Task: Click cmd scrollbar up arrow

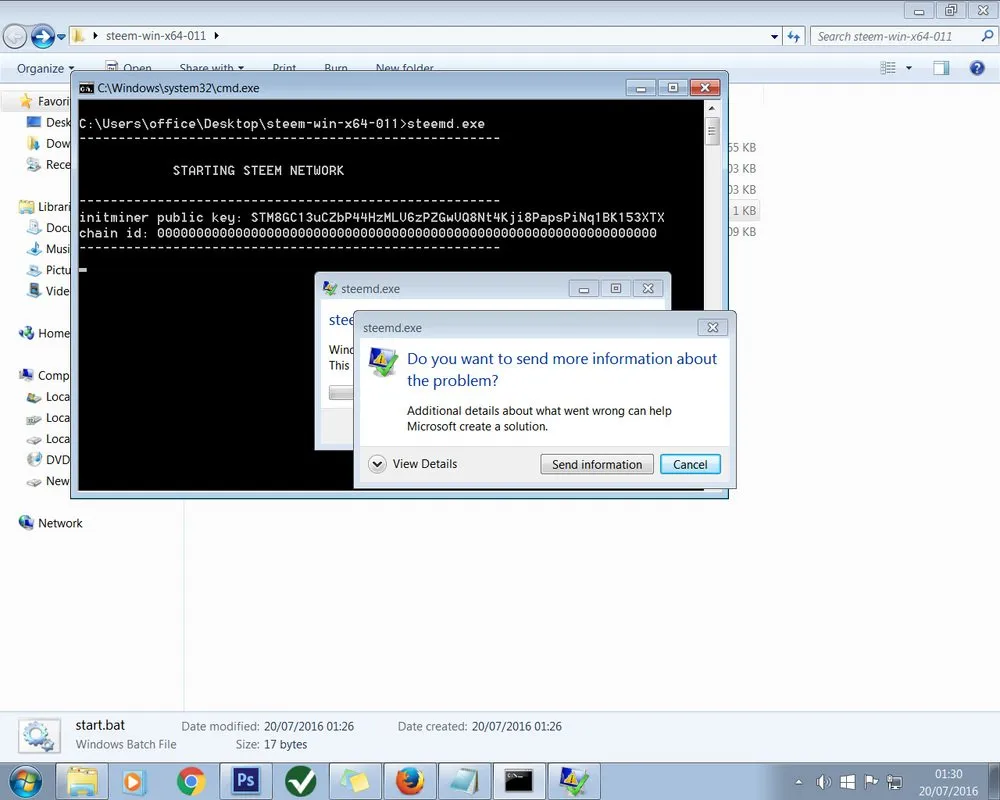Action: click(x=712, y=108)
